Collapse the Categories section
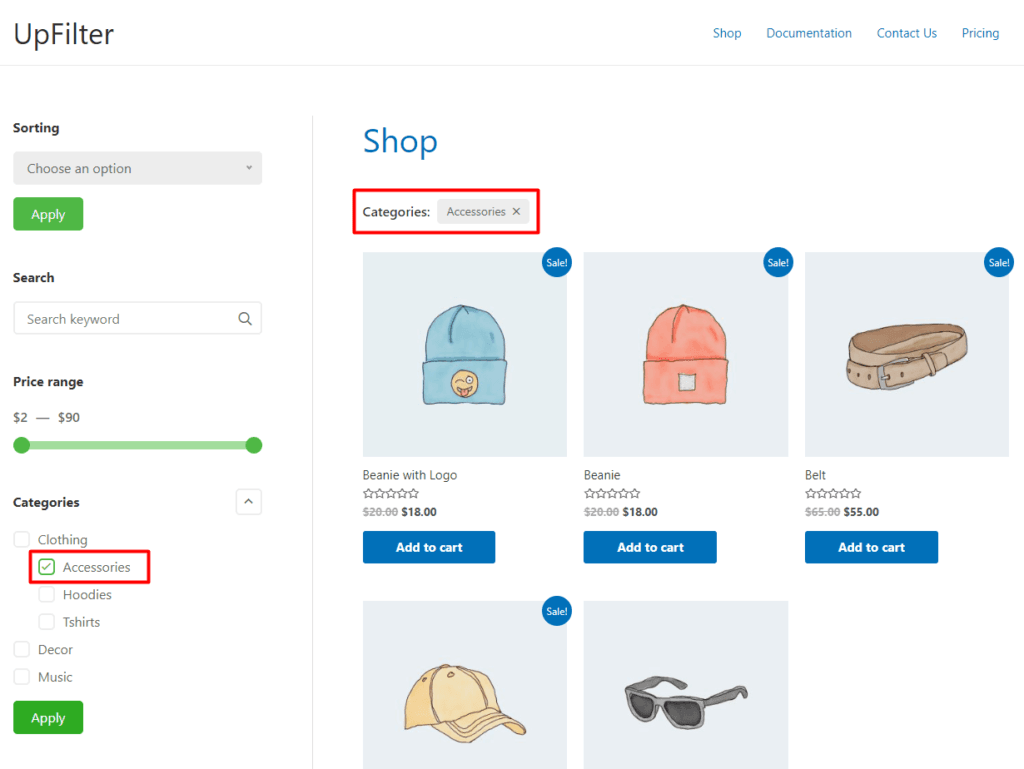The image size is (1024, 769). (248, 502)
